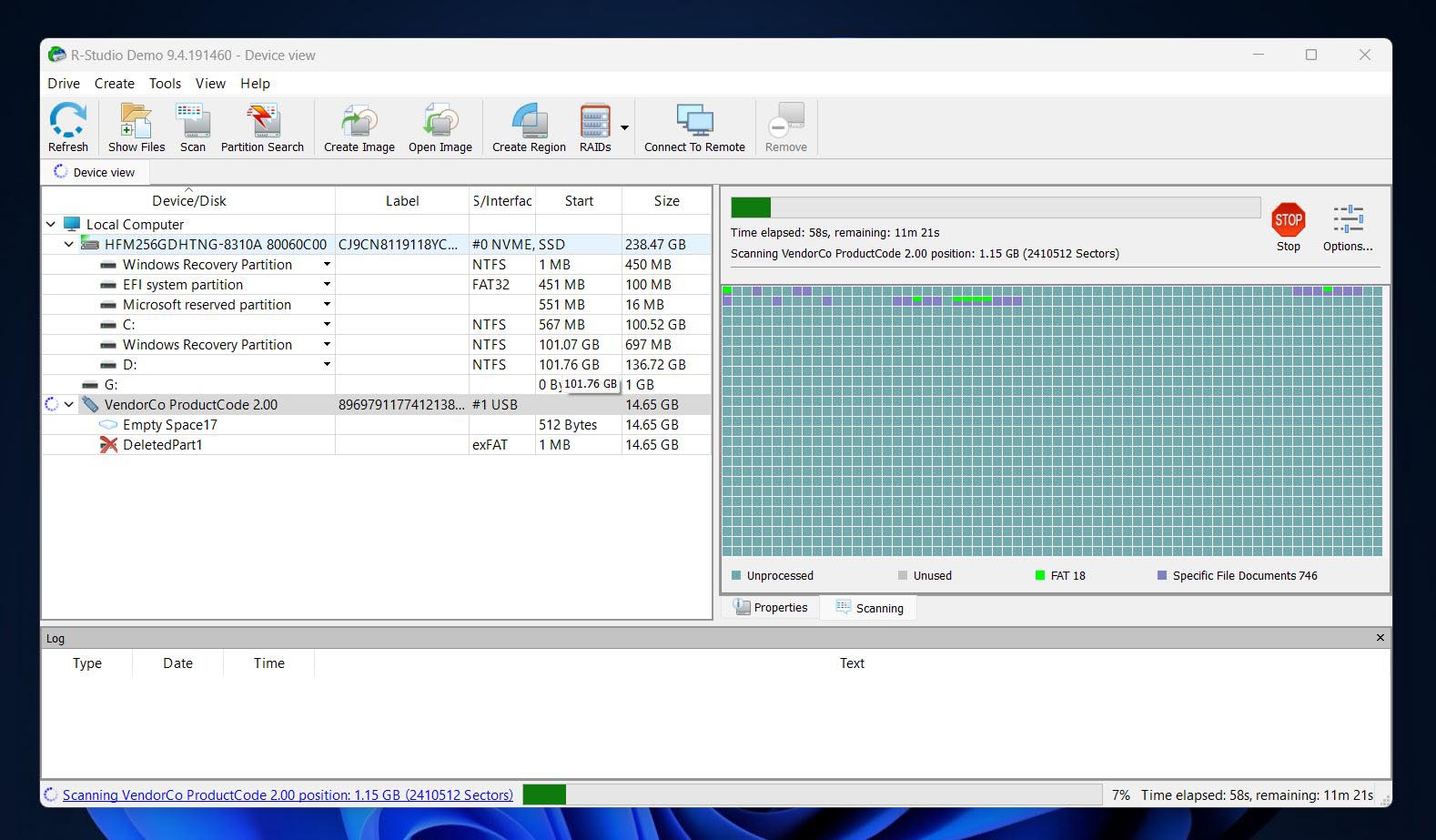Stop the scan with the STOP sign icon
1436x840 pixels.
1288,219
